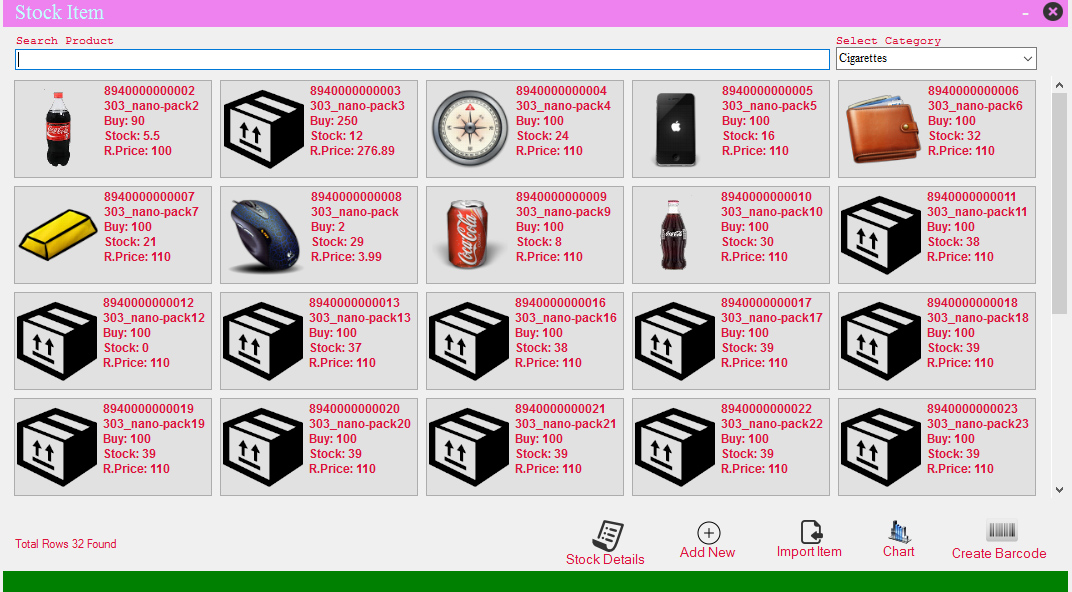Click Stock: 0 on 303_nano-pack12
Image resolution: width=1072 pixels, height=592 pixels.
coord(126,348)
